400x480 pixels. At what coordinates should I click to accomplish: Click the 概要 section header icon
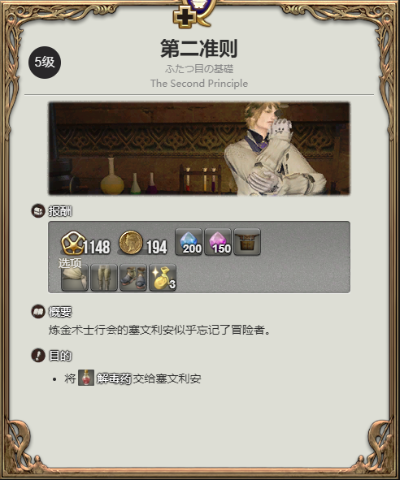pyautogui.click(x=38, y=312)
